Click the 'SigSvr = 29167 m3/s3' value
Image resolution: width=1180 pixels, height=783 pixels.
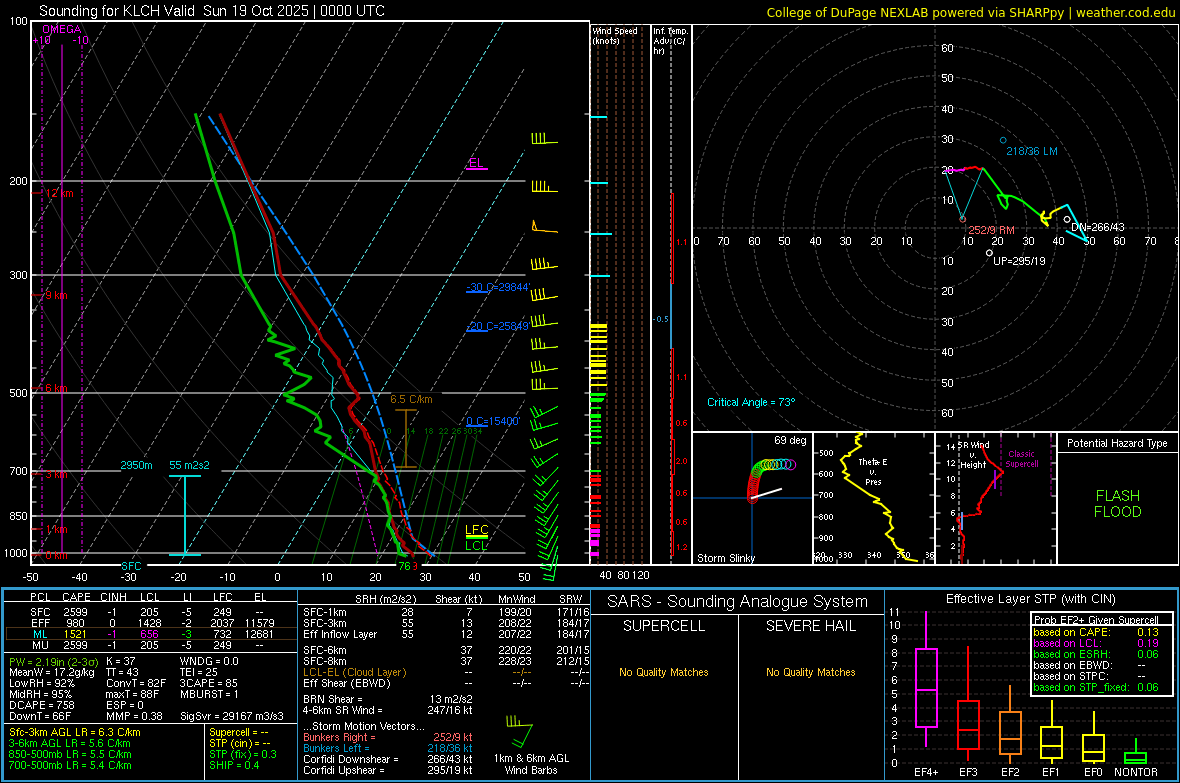pos(232,716)
